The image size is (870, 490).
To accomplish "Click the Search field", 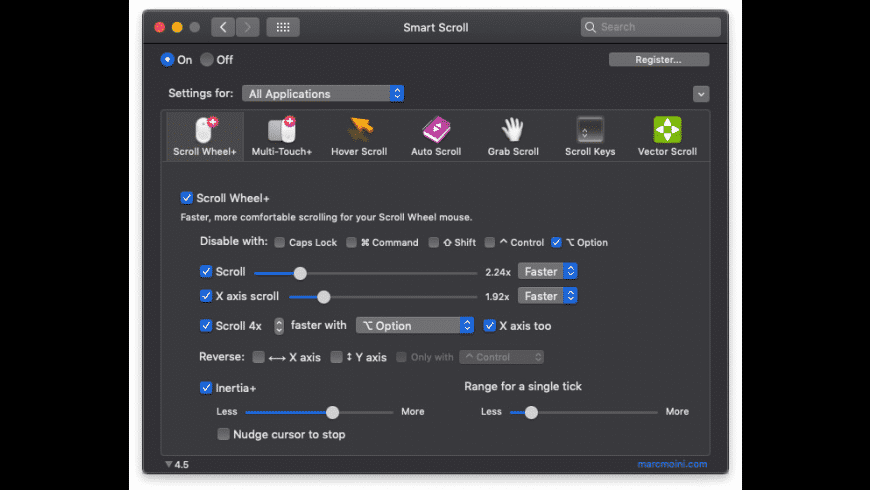I will click(650, 27).
